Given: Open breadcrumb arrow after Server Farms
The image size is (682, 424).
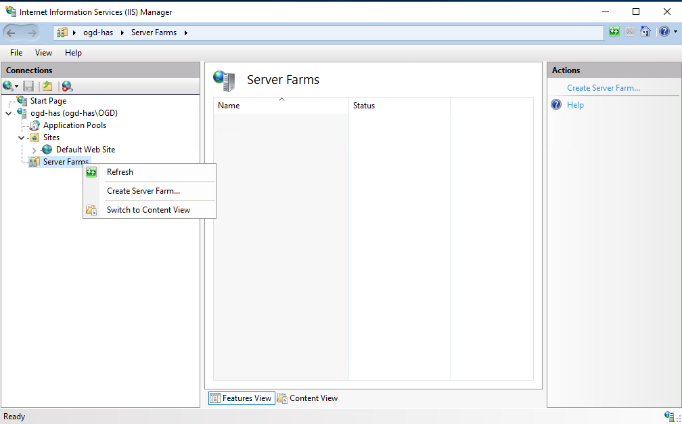Looking at the screenshot, I should click(x=186, y=33).
